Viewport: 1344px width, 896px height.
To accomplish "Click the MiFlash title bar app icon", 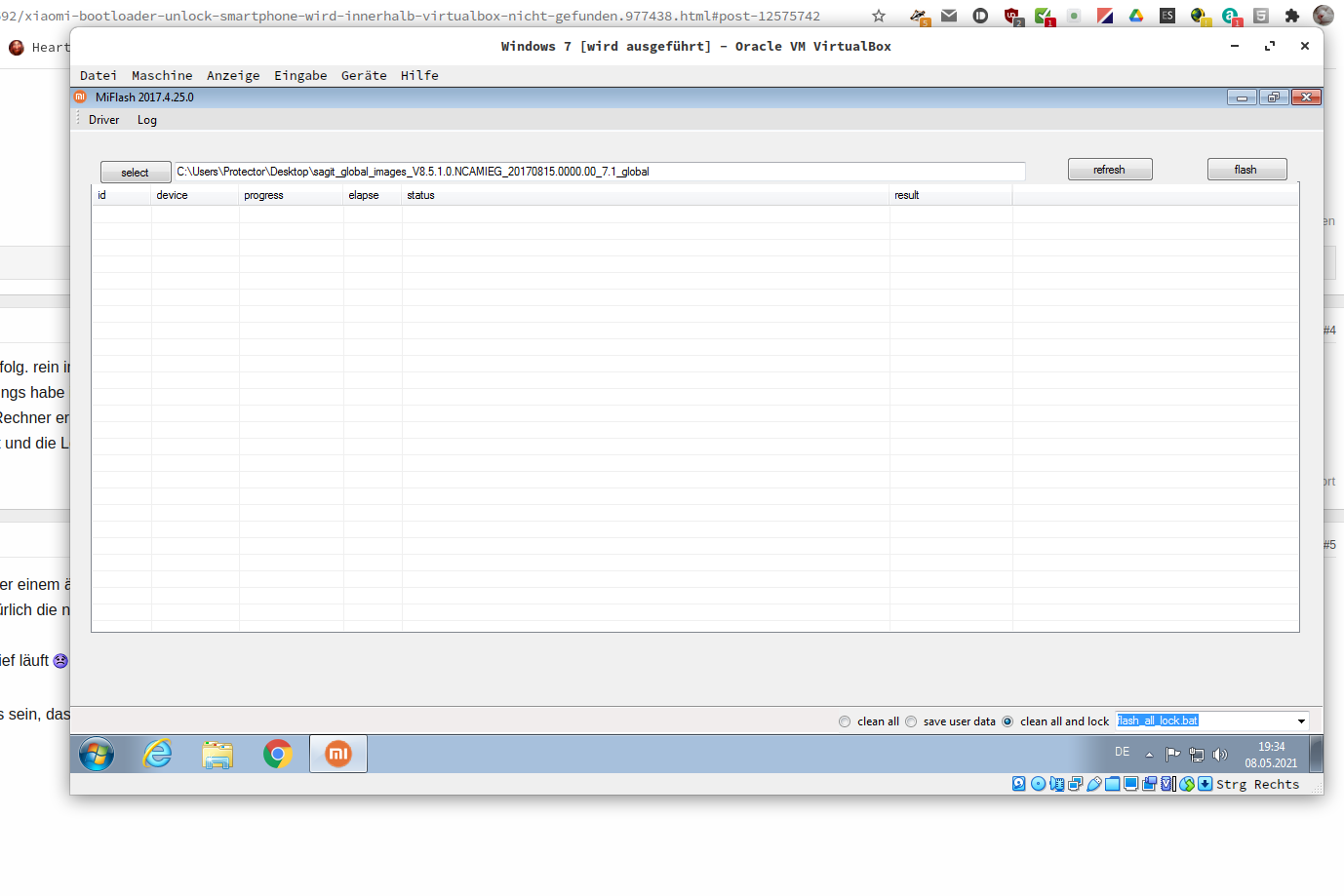I will point(81,97).
